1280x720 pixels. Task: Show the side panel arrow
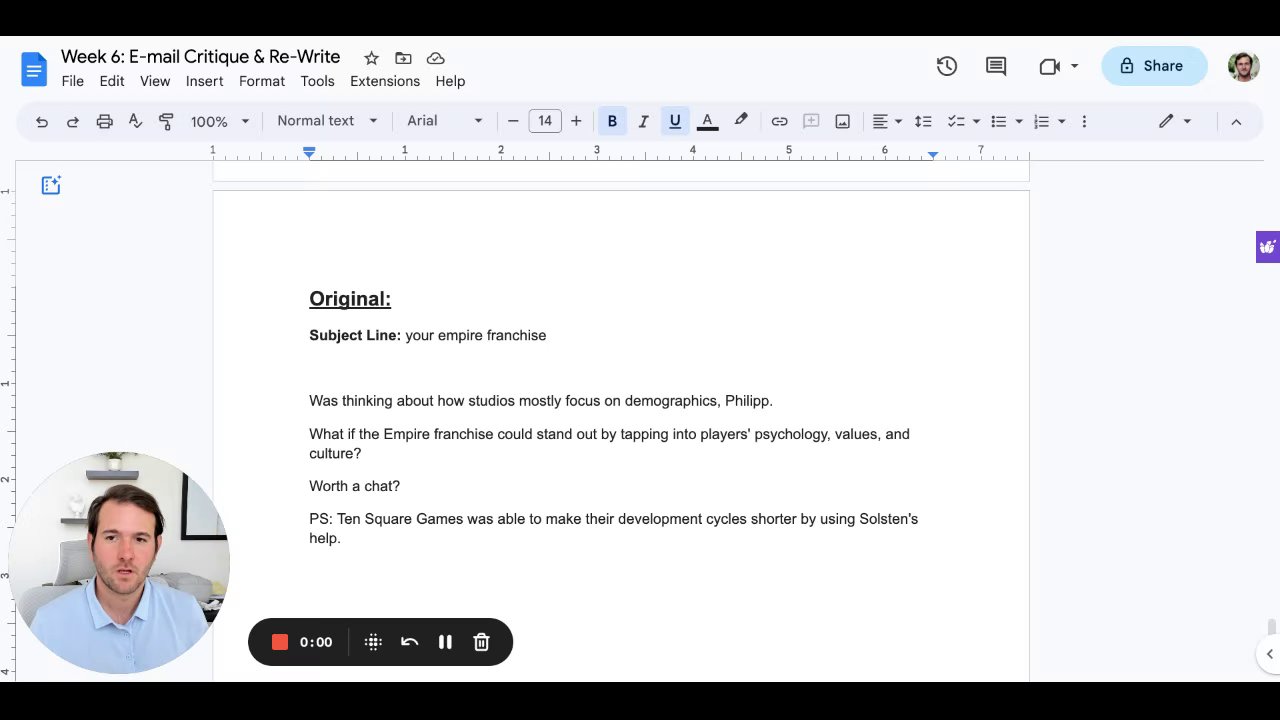[x=1269, y=654]
